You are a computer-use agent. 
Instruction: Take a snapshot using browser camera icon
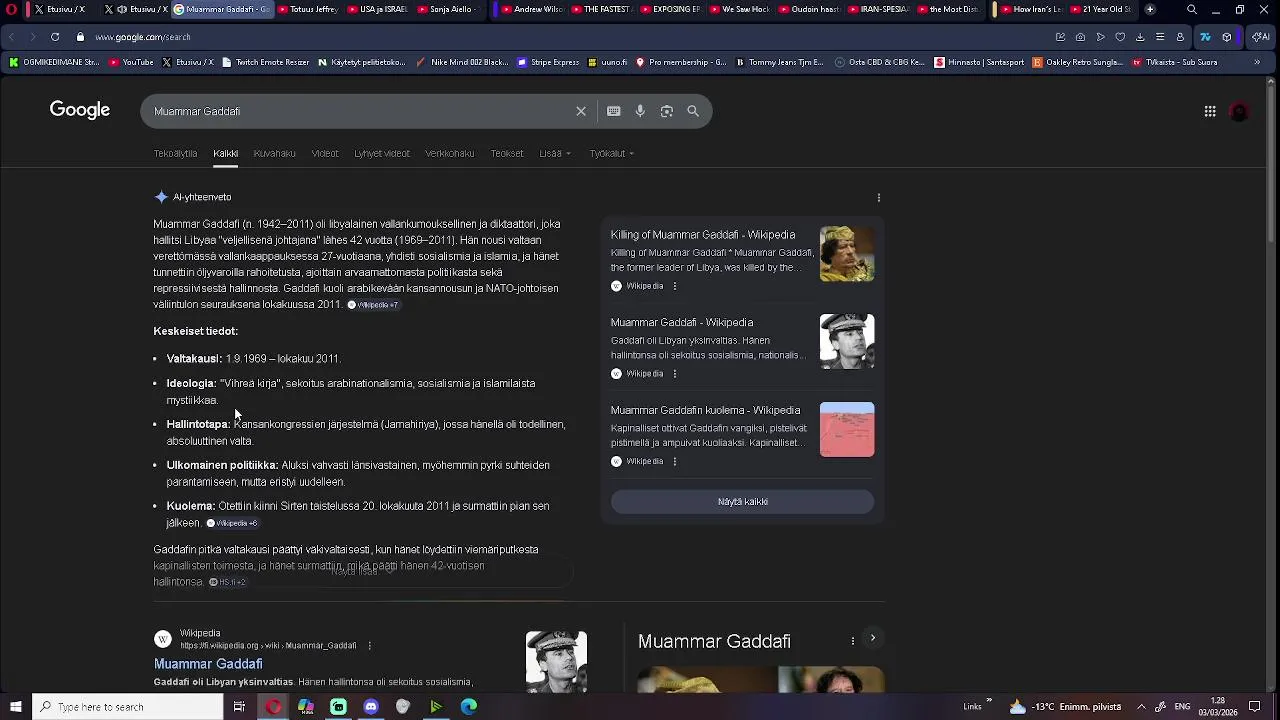pyautogui.click(x=1080, y=37)
